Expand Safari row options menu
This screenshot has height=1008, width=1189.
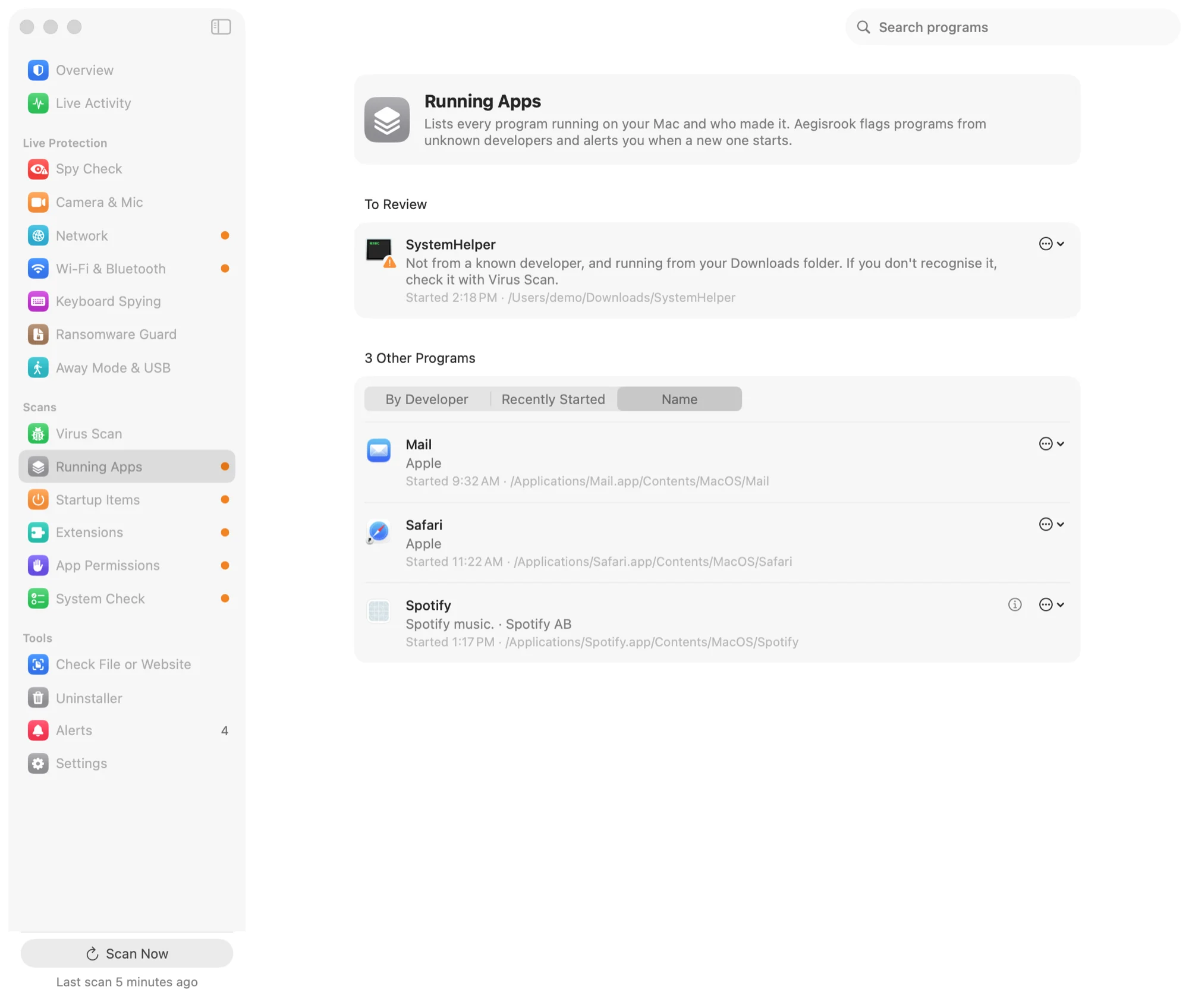[x=1051, y=524]
